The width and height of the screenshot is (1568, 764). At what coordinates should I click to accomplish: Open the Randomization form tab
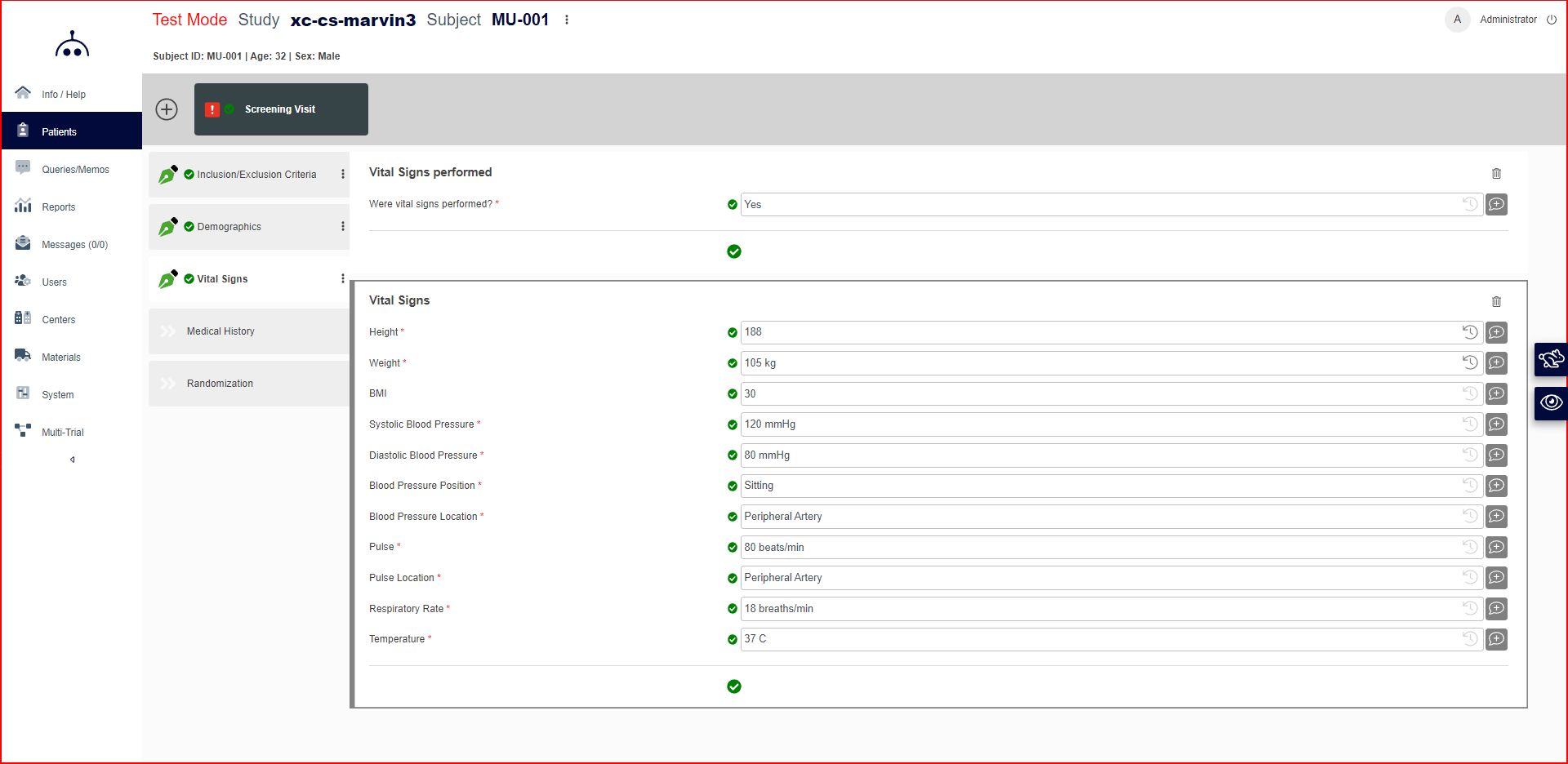(220, 383)
